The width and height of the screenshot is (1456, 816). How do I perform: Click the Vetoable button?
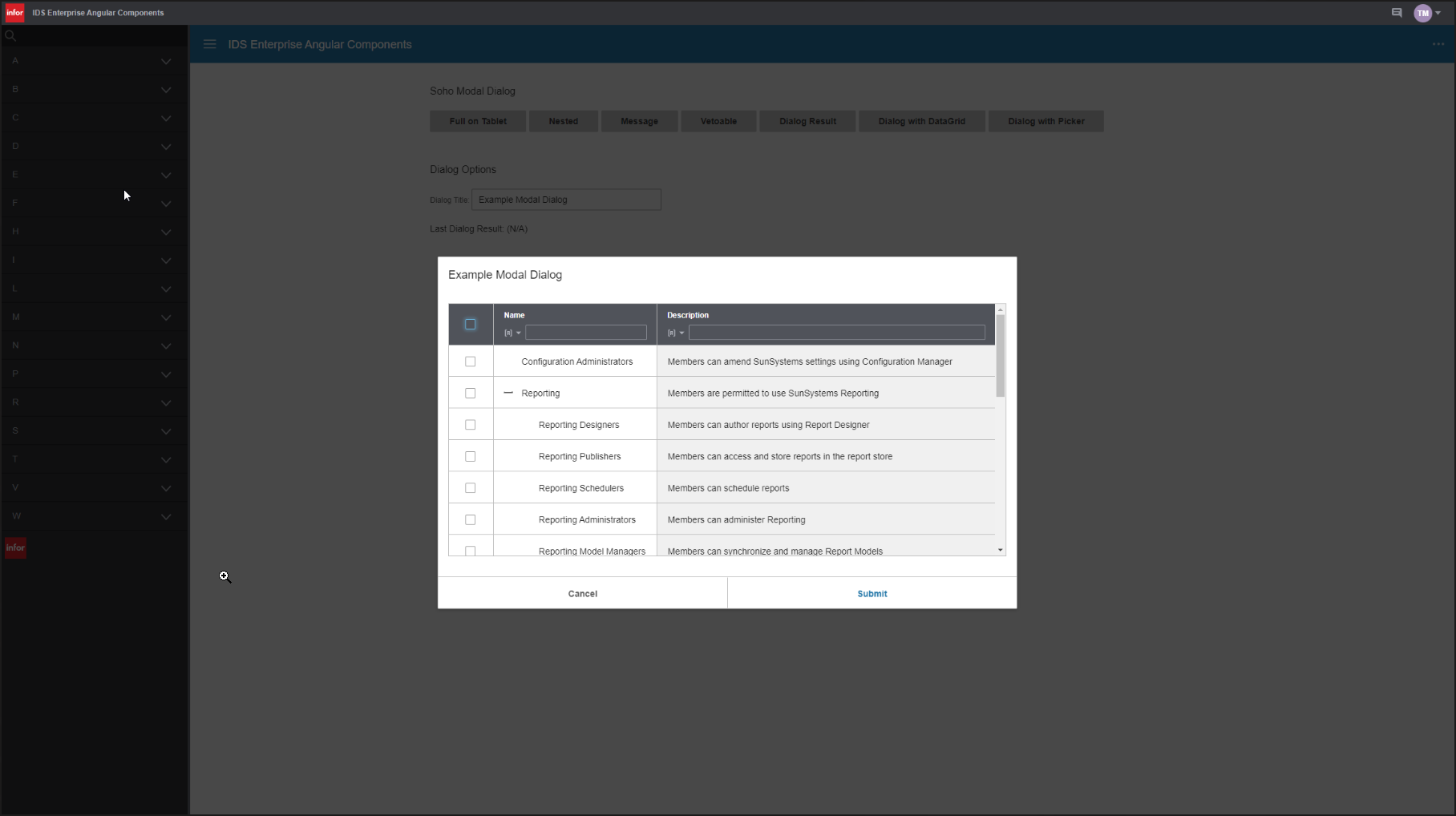pos(718,121)
